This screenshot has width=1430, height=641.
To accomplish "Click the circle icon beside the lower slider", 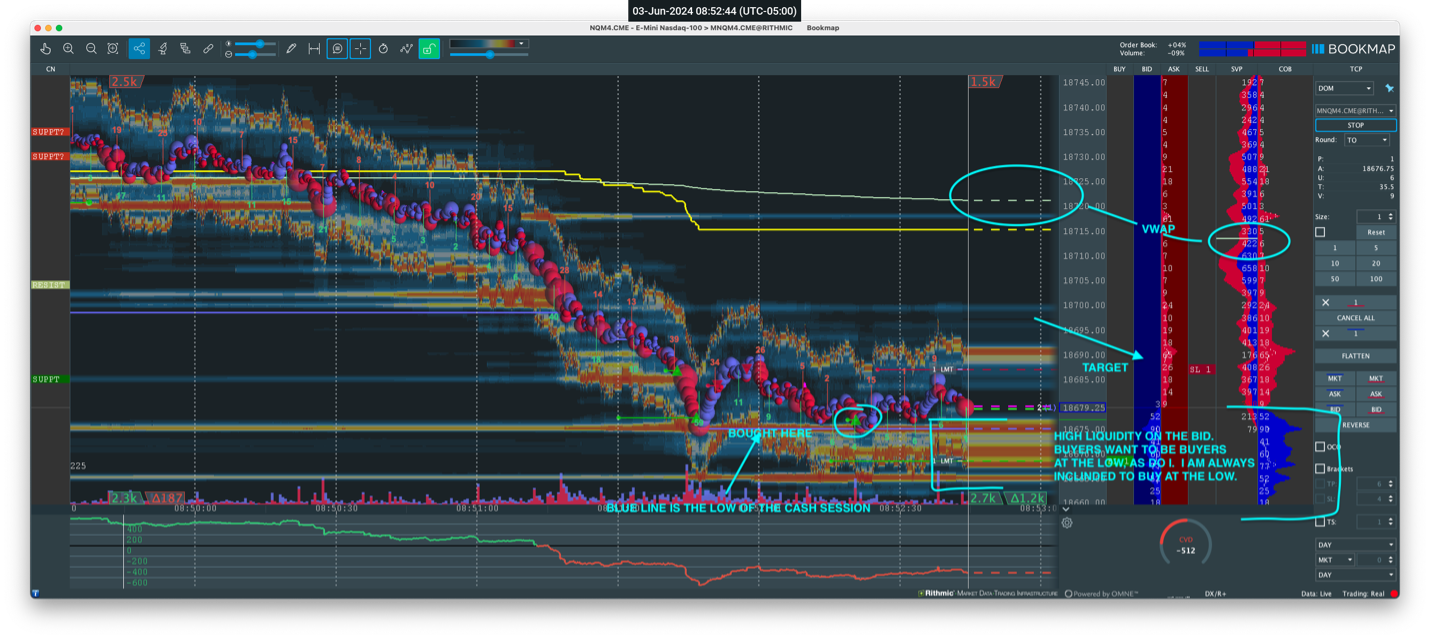I will point(229,54).
